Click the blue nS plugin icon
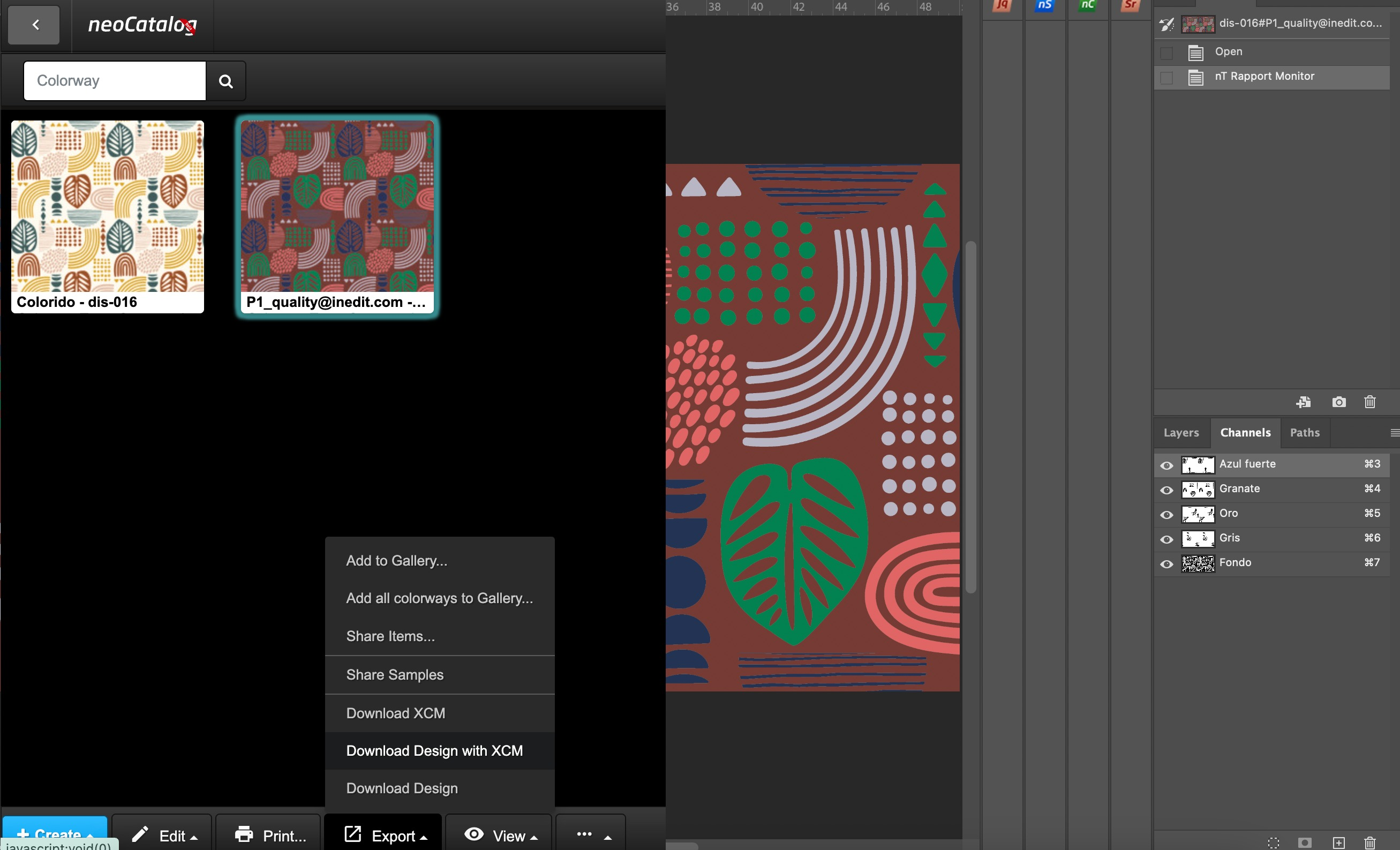 coord(1044,6)
